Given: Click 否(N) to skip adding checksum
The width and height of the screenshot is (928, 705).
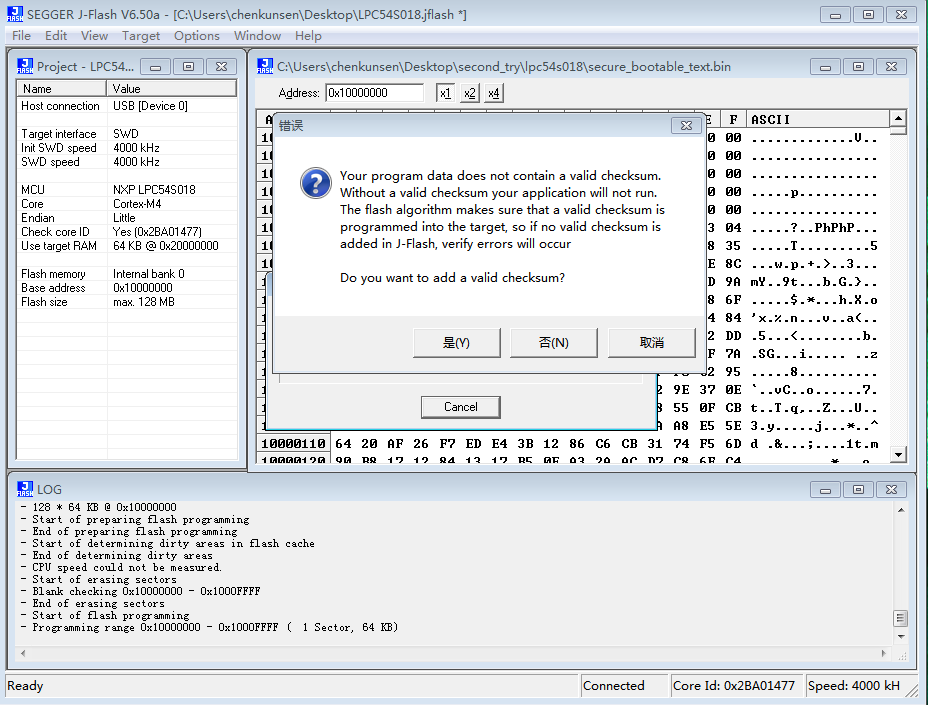Looking at the screenshot, I should 553,343.
